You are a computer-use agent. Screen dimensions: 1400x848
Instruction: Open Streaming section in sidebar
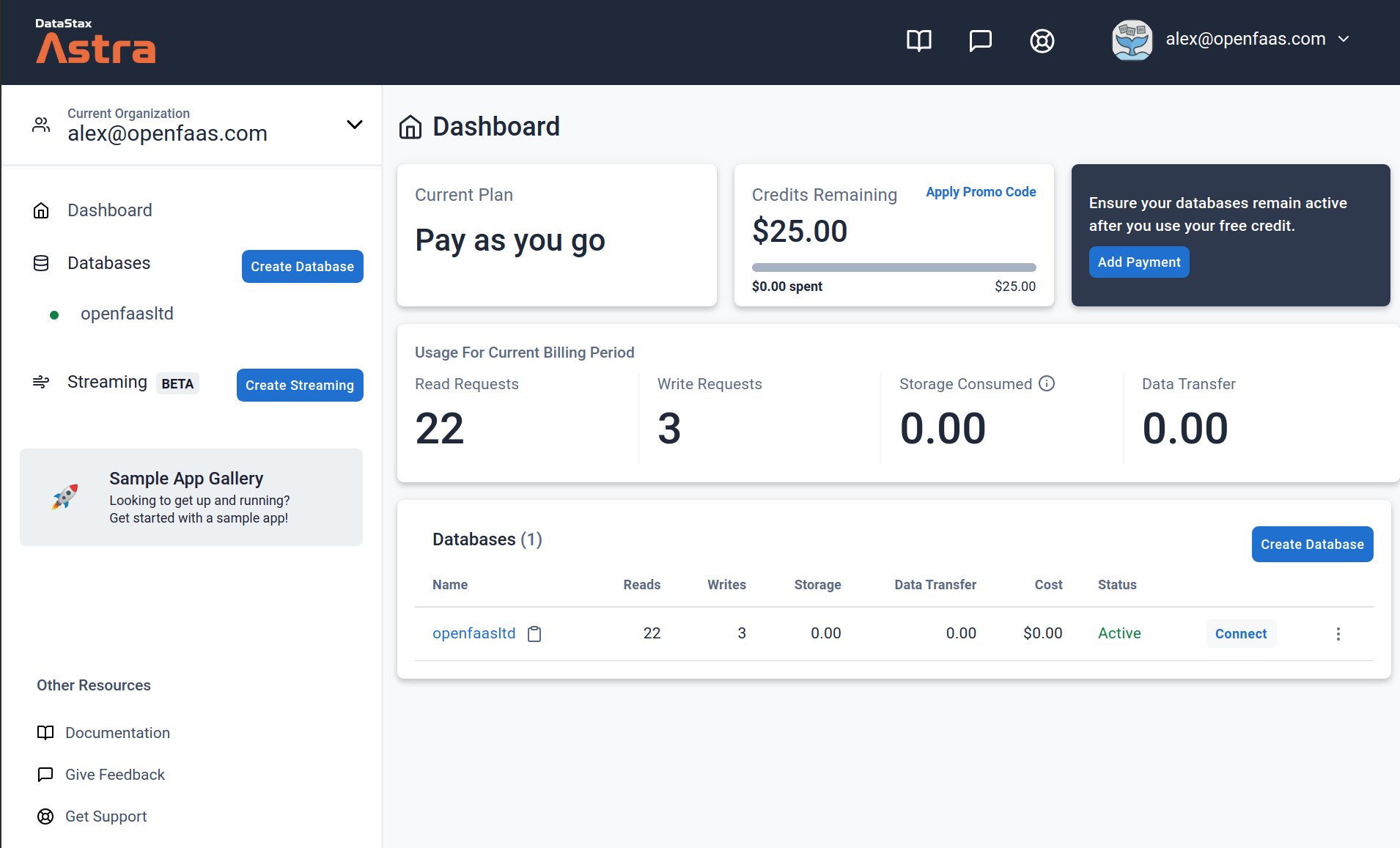tap(107, 382)
